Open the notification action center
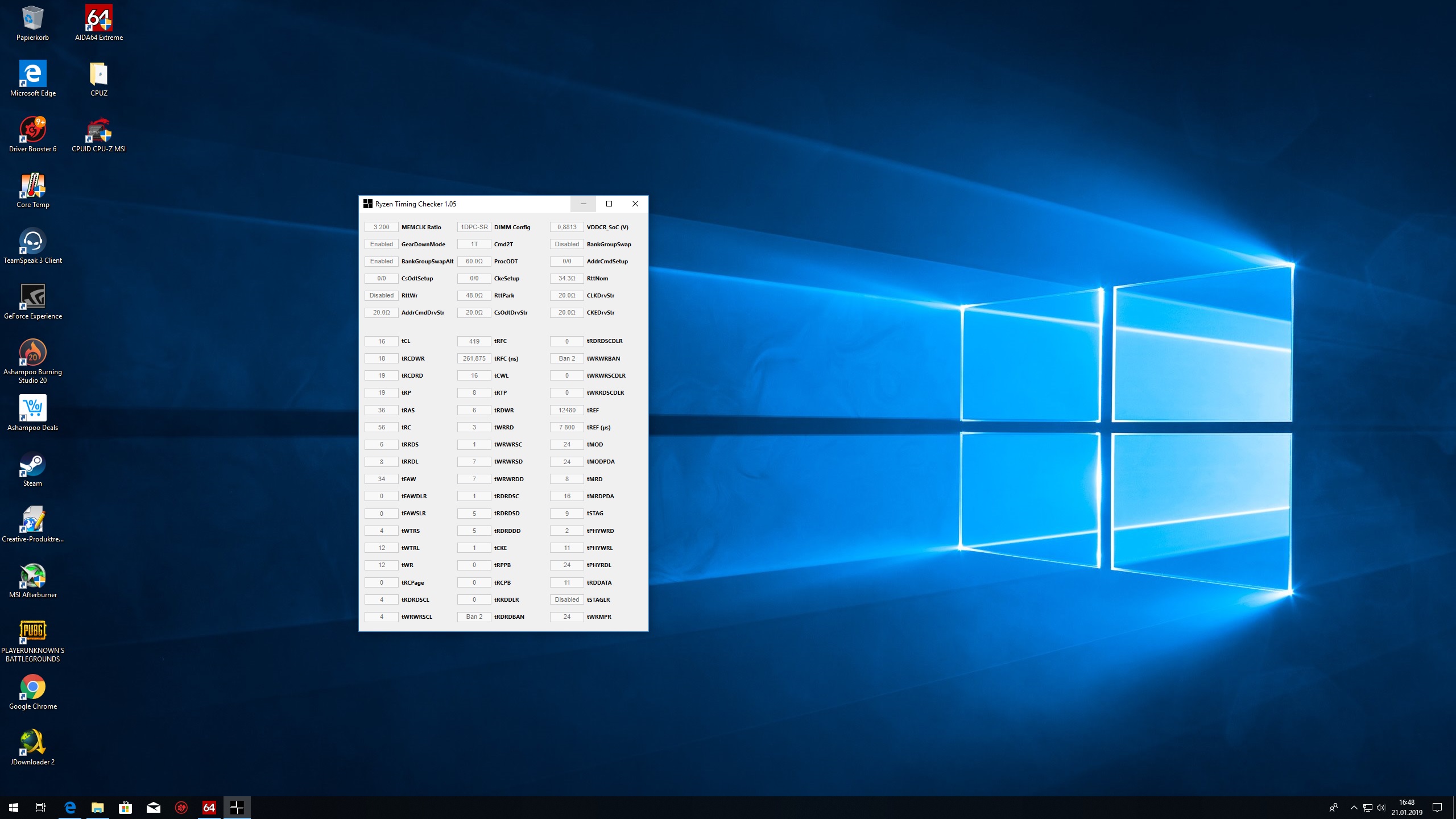Screen dimensions: 1456x819 pos(1437,808)
